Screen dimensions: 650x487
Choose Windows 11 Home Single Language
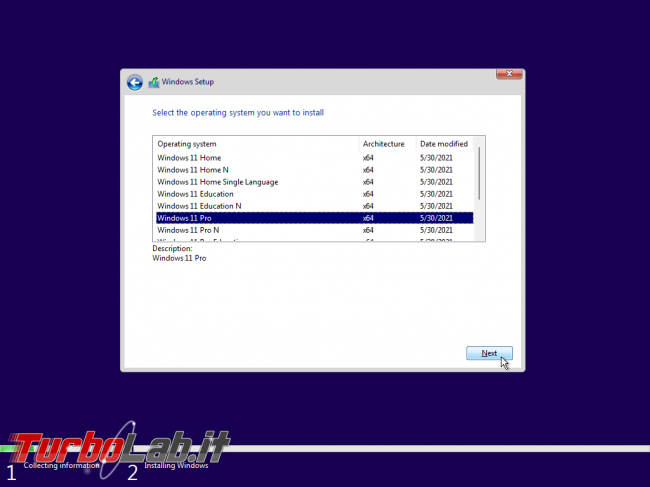pos(314,182)
